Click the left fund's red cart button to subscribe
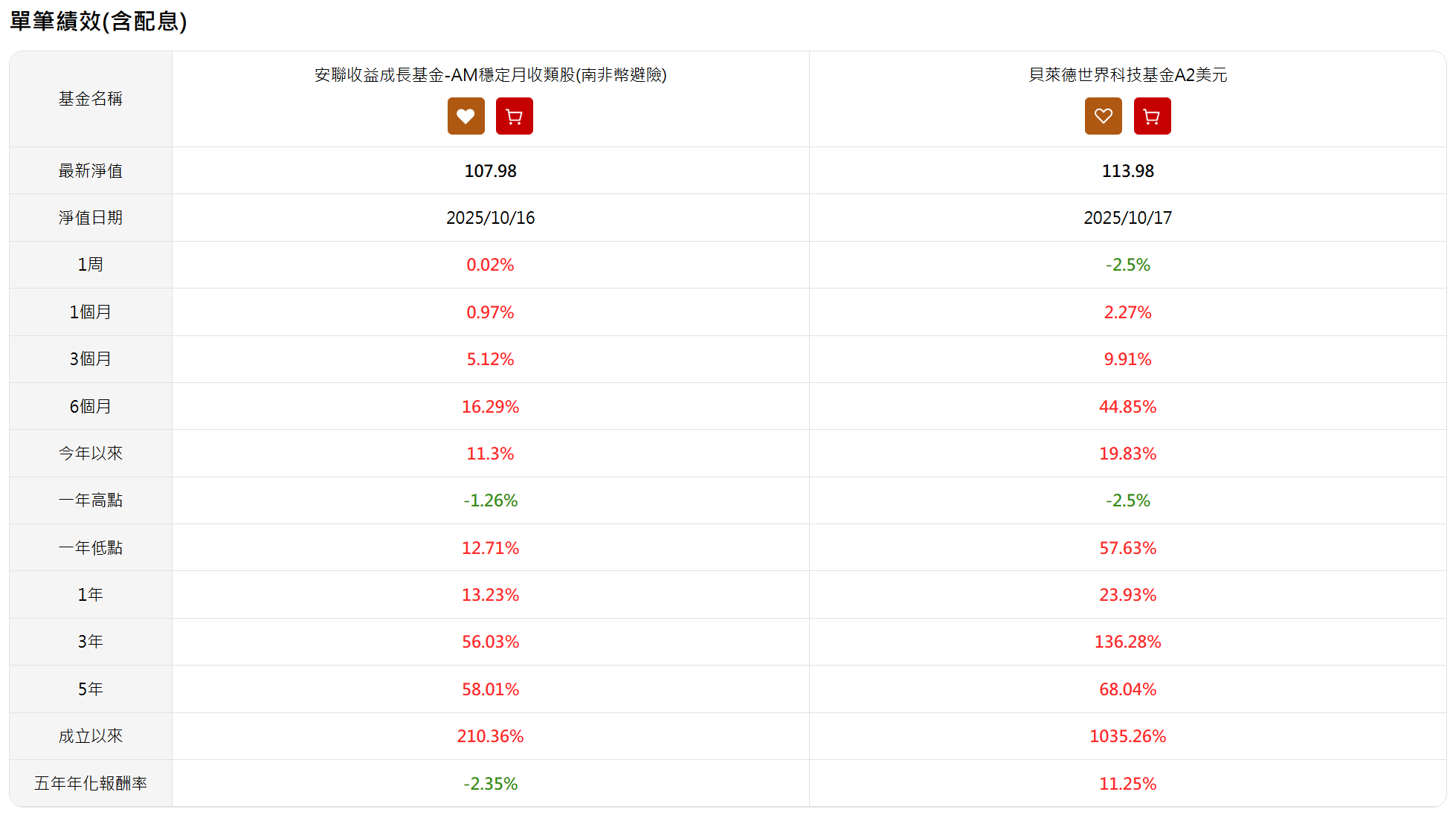Image resolution: width=1456 pixels, height=815 pixels. click(x=515, y=116)
